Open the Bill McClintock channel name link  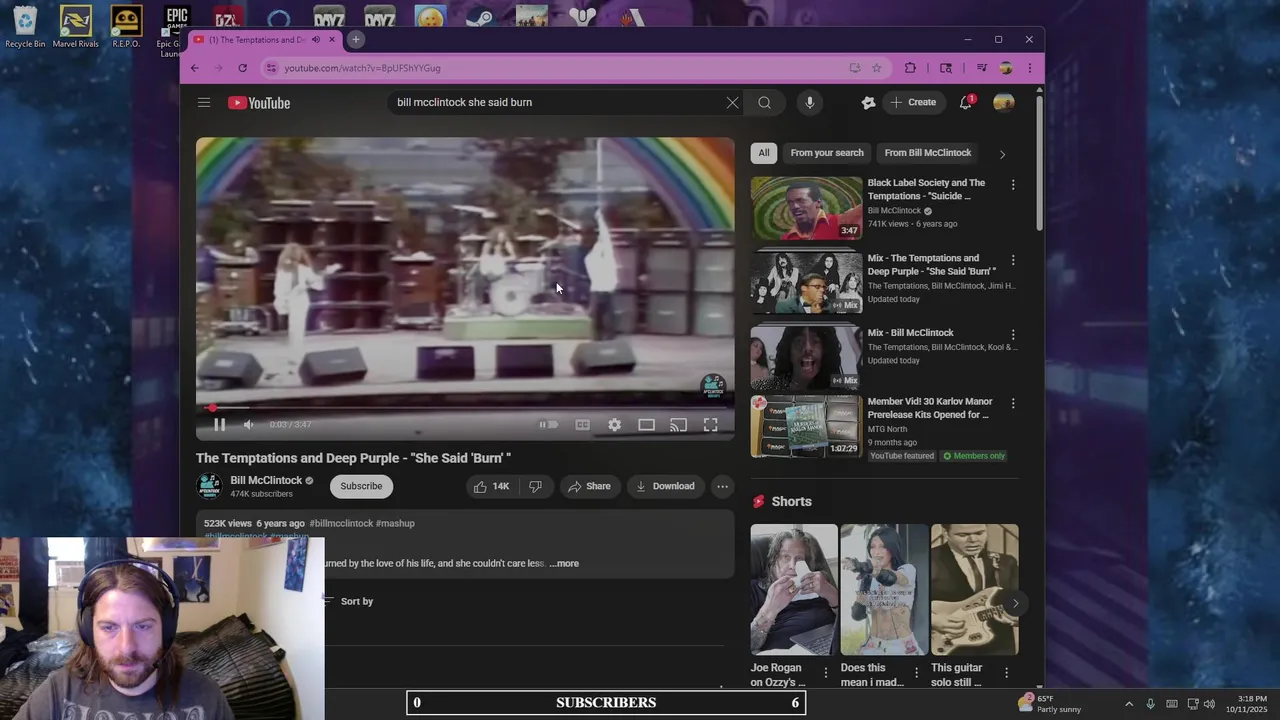pyautogui.click(x=266, y=480)
